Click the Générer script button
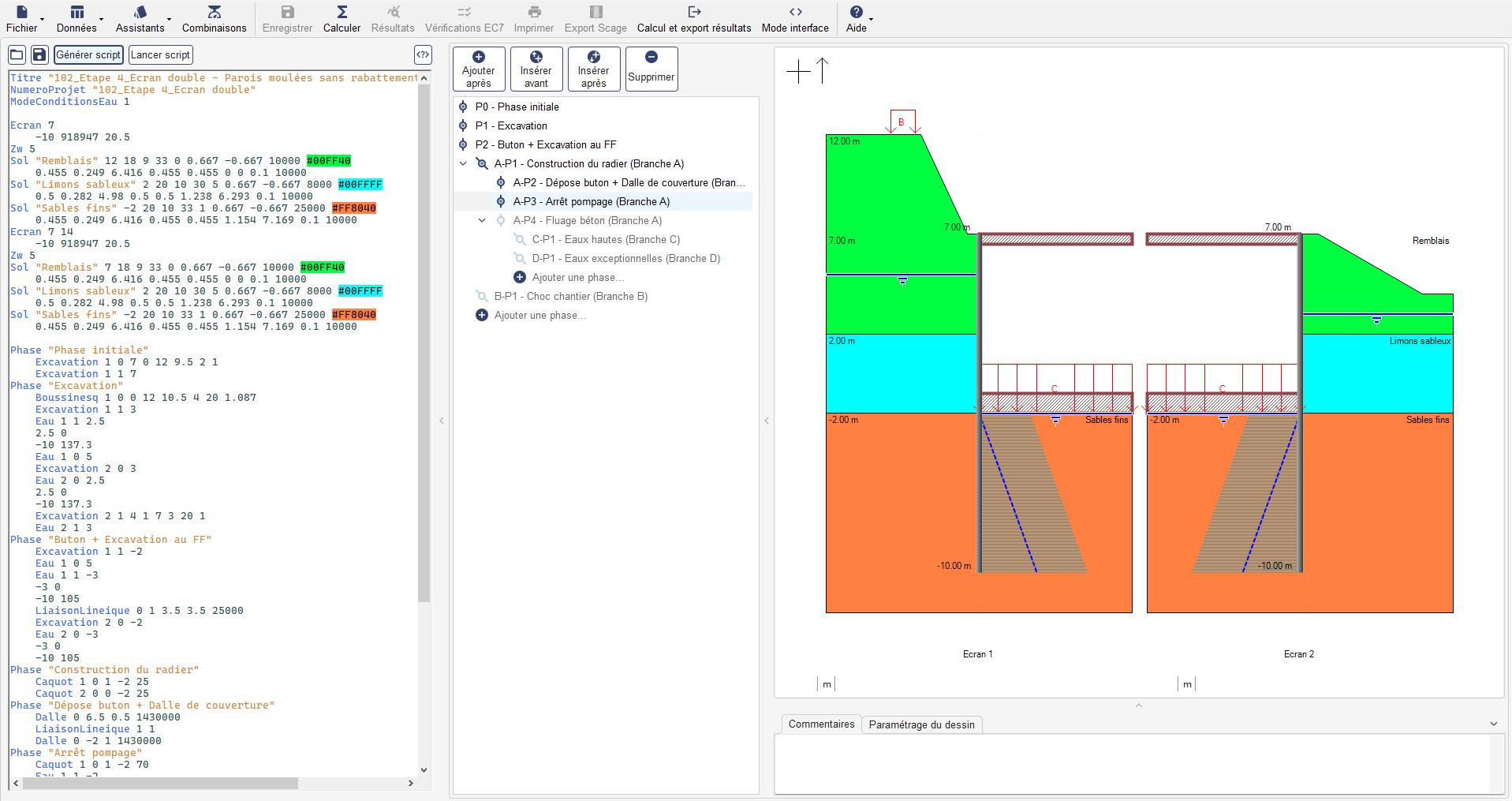 [x=88, y=54]
